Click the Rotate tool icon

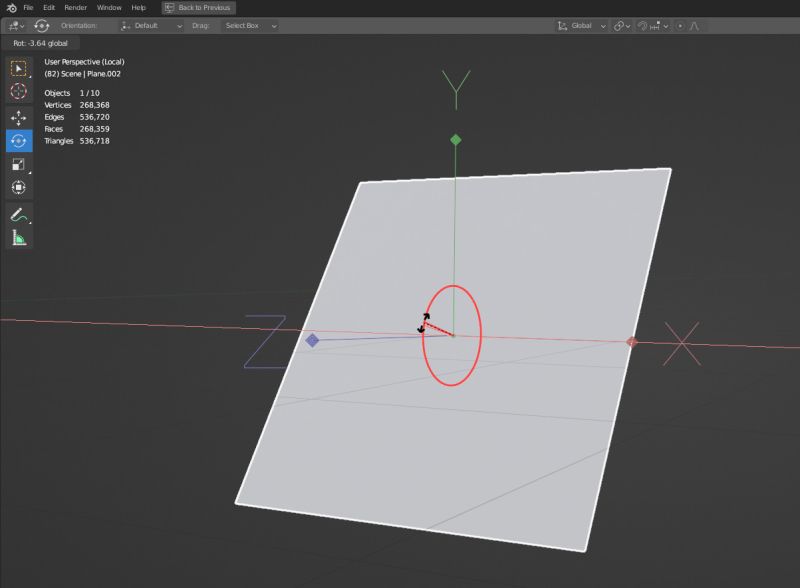tap(17, 139)
